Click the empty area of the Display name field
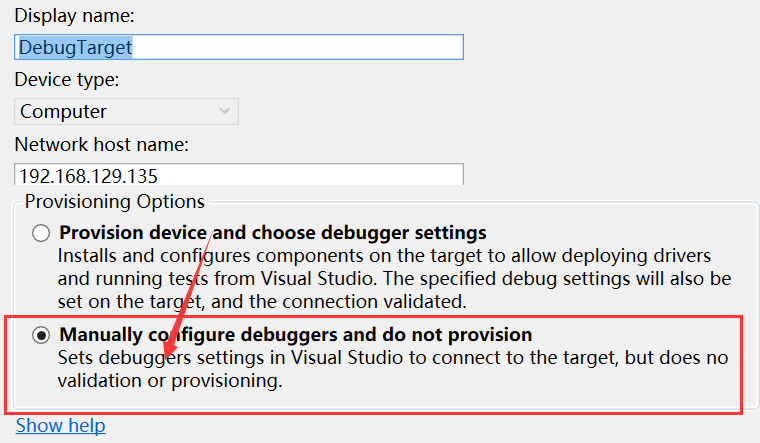 point(298,47)
